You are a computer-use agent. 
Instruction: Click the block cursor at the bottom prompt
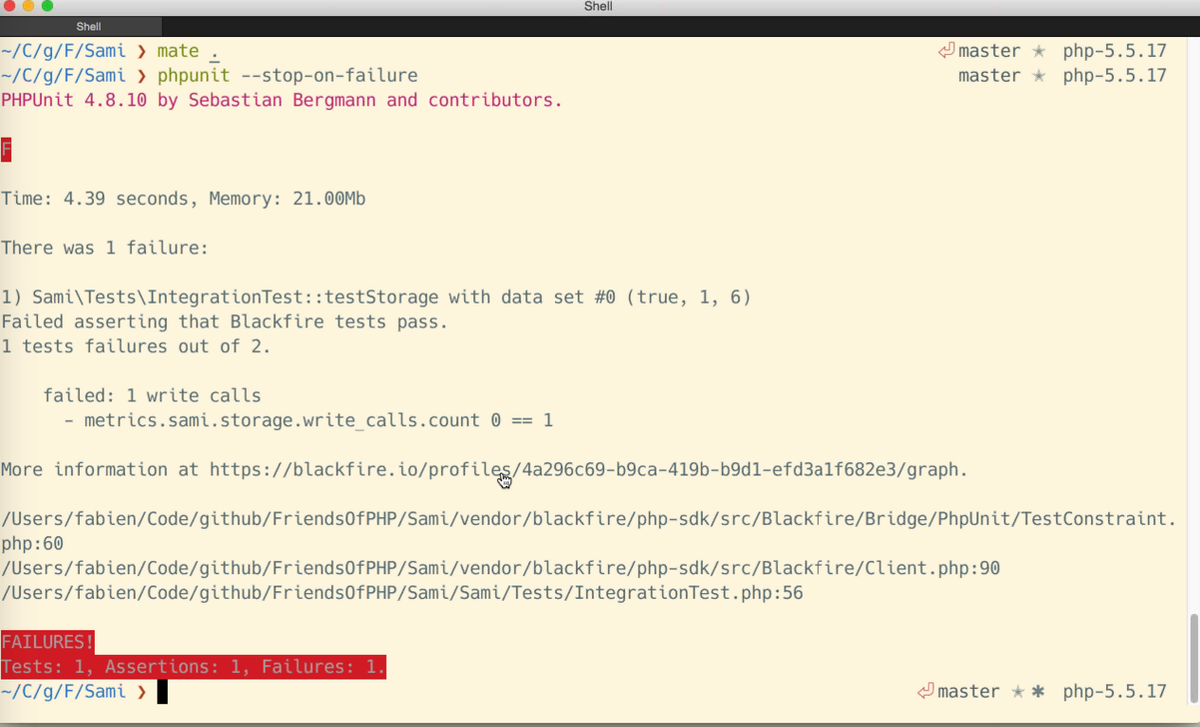(x=162, y=692)
